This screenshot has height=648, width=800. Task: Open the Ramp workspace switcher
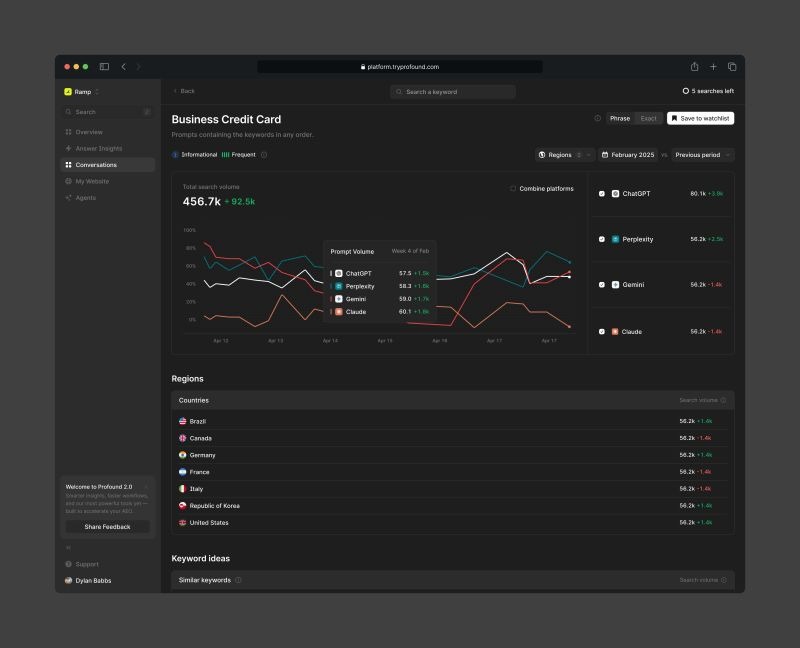click(82, 92)
